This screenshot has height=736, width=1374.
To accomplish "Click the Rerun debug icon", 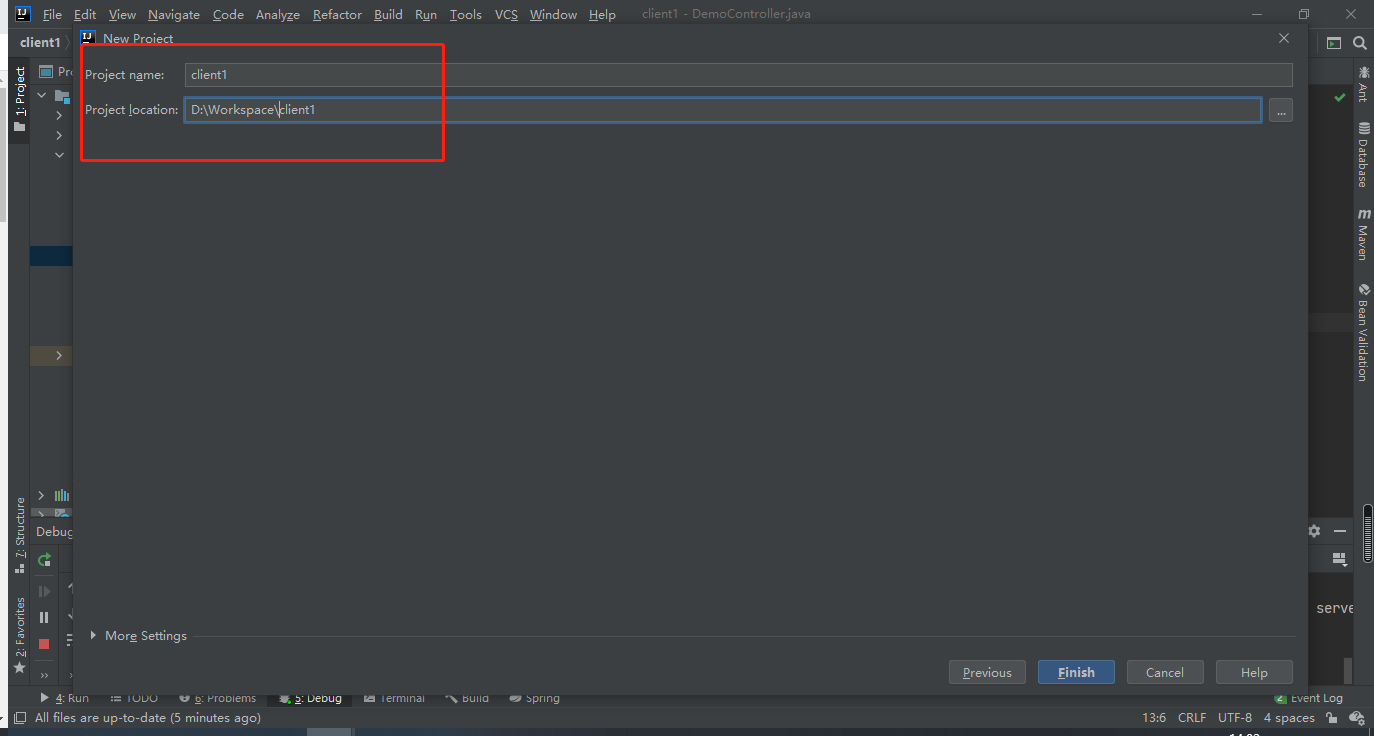I will (44, 560).
